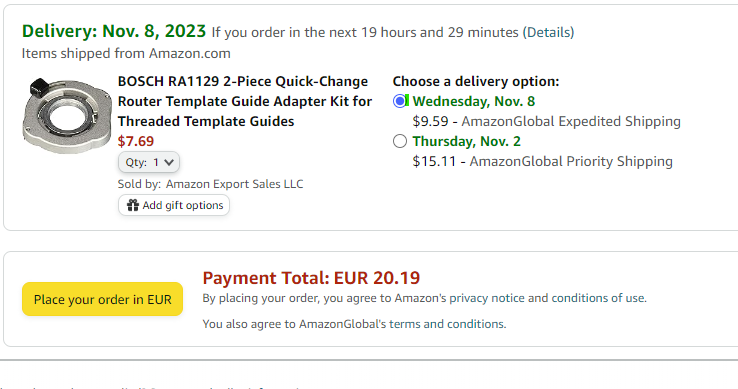Screen dimensions: 738x389
Task: Click the AmazonGlobal Expedited Shipping option text
Action: 571,122
